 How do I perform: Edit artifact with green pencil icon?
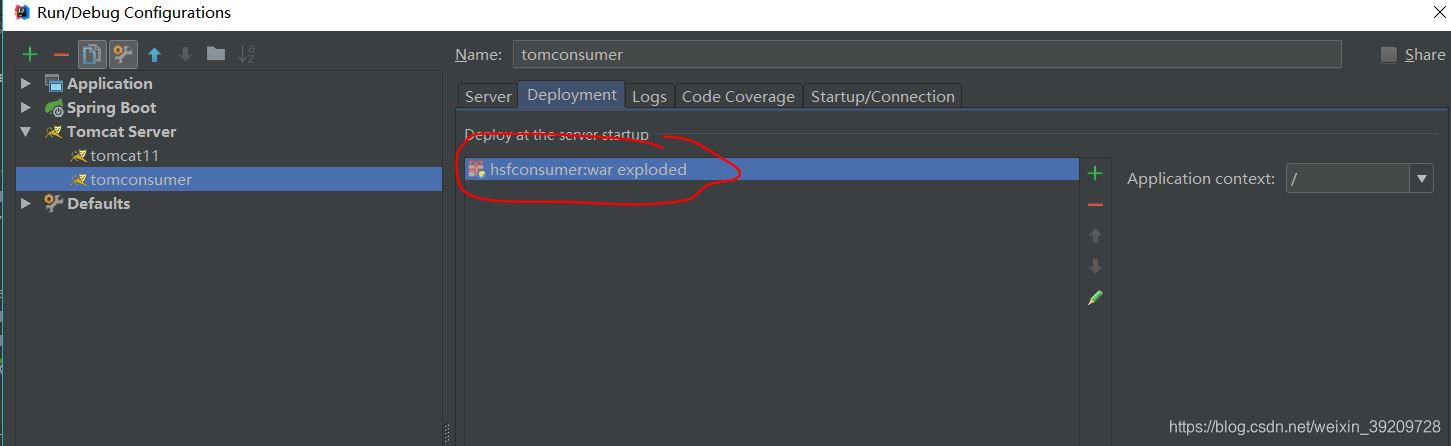(1095, 298)
